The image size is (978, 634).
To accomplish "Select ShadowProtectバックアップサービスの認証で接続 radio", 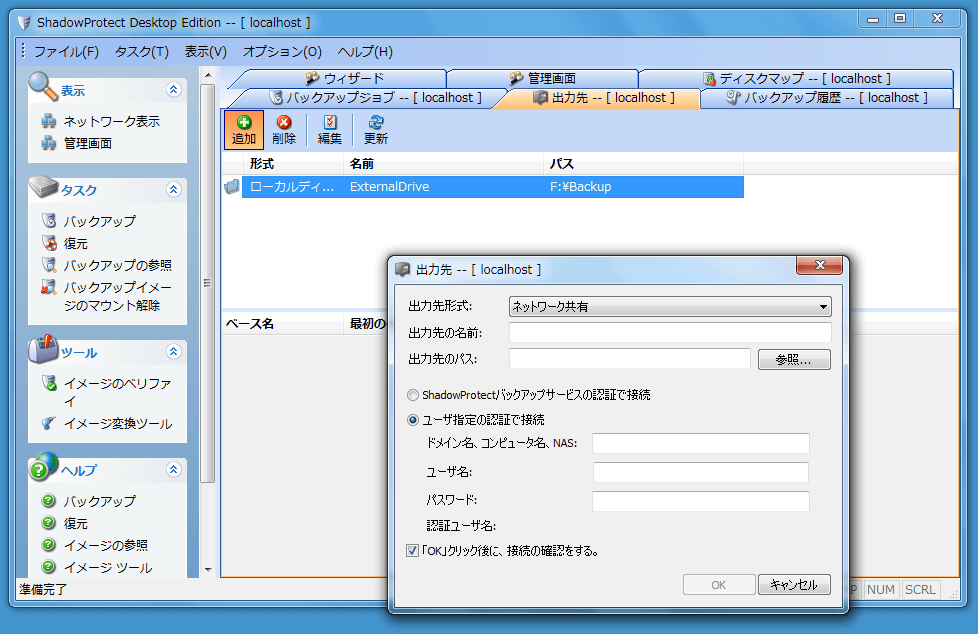I will pyautogui.click(x=412, y=395).
